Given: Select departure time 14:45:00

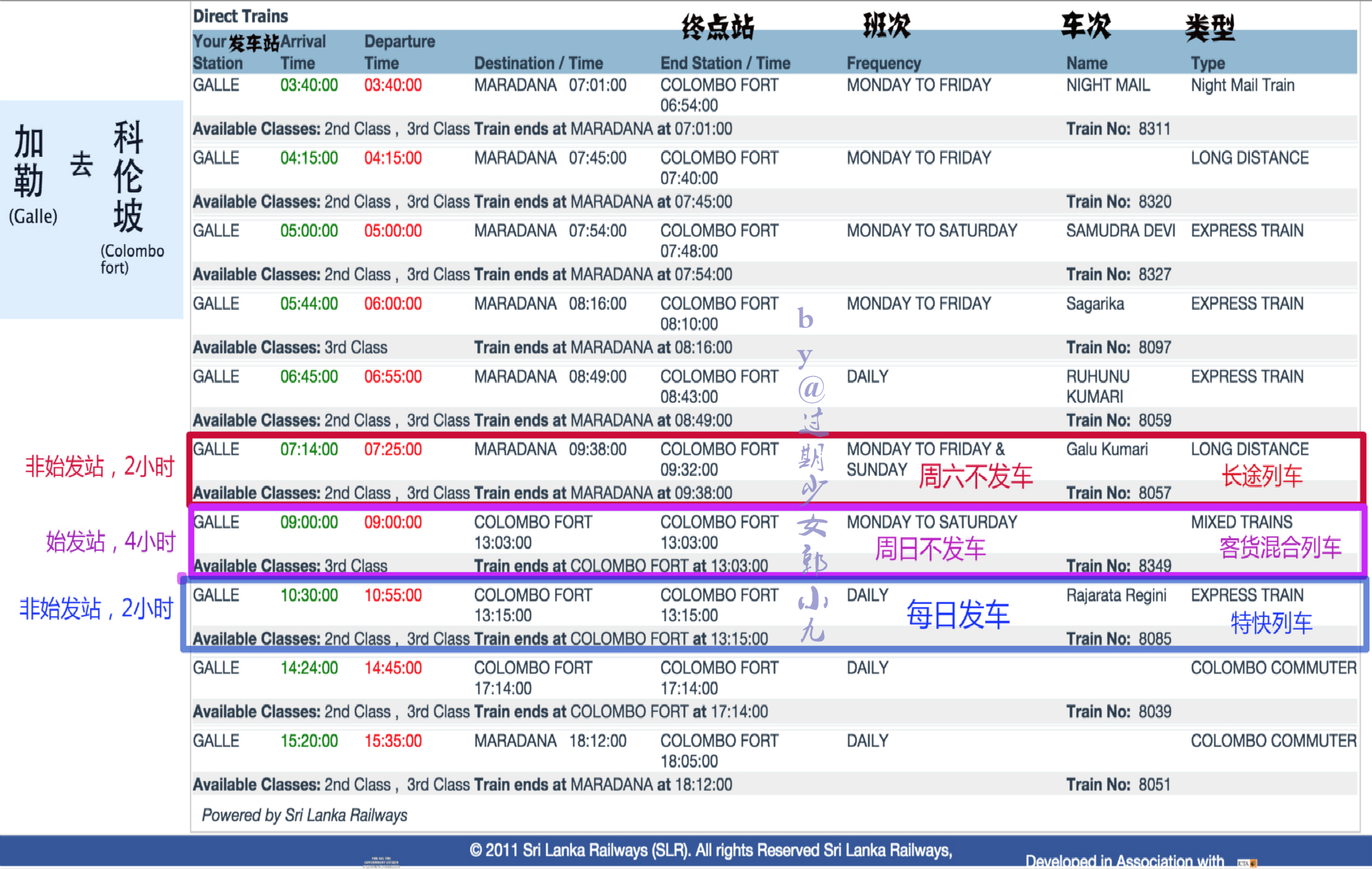Looking at the screenshot, I should 393,668.
